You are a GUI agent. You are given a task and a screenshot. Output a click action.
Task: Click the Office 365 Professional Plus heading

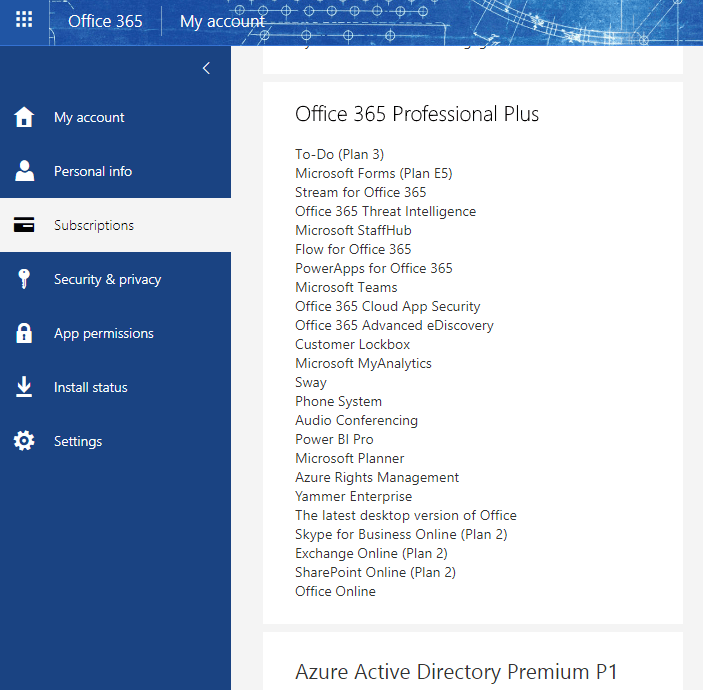click(417, 114)
